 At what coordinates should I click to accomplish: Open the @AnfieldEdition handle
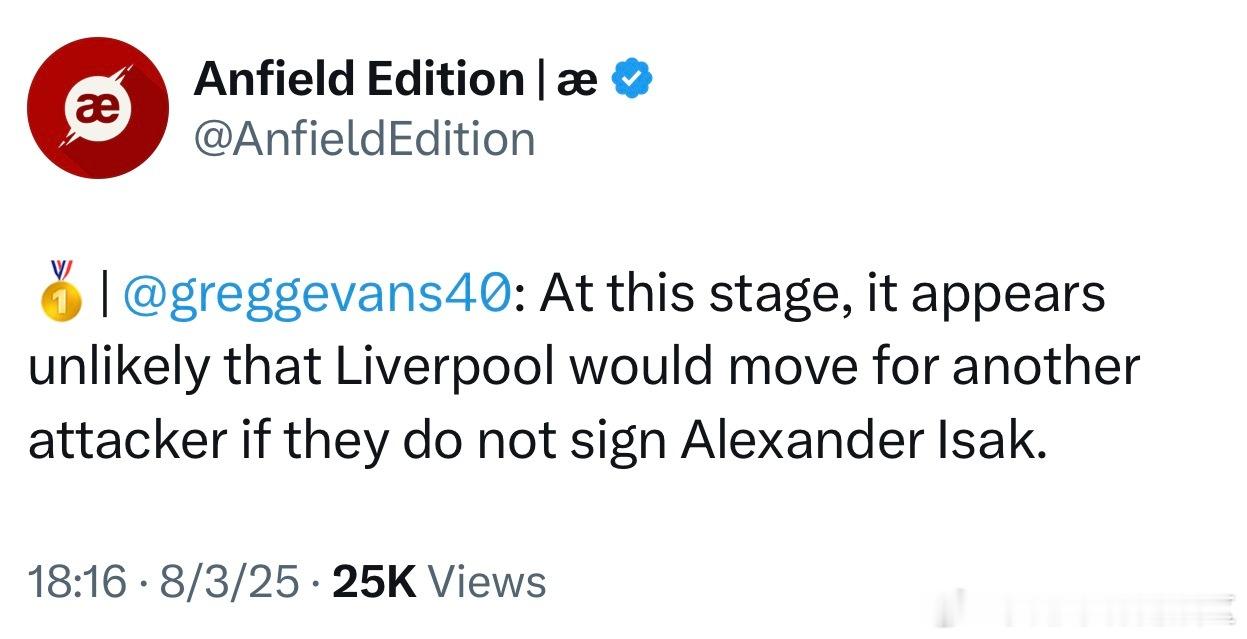point(364,139)
